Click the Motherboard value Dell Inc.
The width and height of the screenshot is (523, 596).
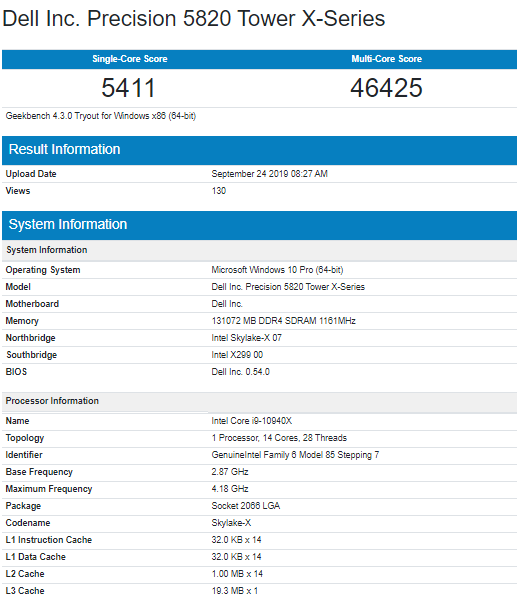227,304
